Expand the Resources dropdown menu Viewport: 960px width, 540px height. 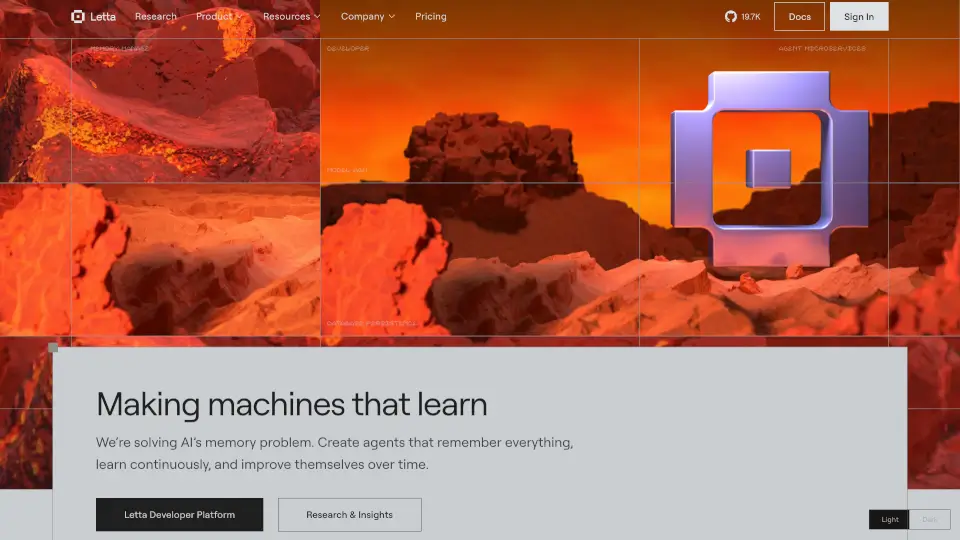click(x=291, y=16)
